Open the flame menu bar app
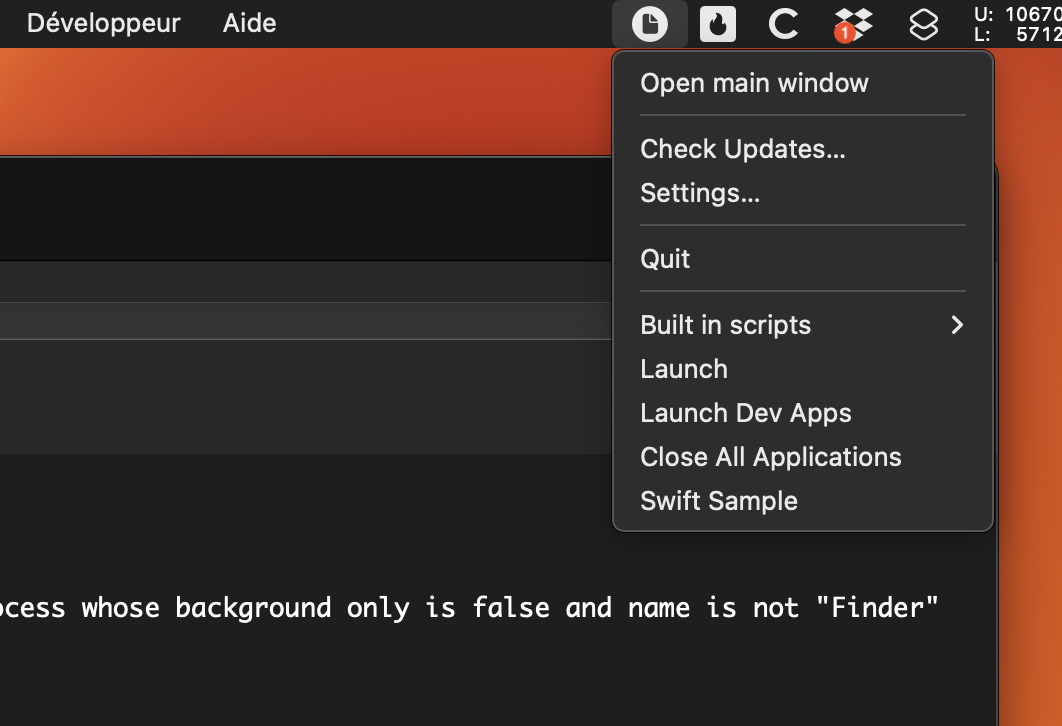 (718, 23)
